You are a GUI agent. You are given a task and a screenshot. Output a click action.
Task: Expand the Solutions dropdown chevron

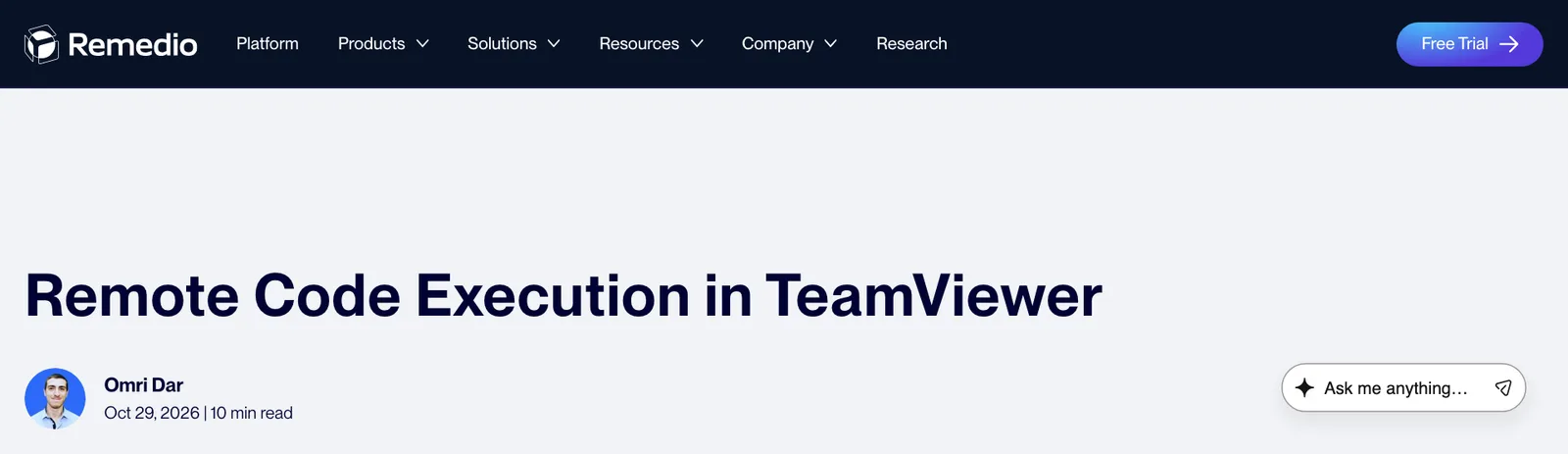pos(554,44)
